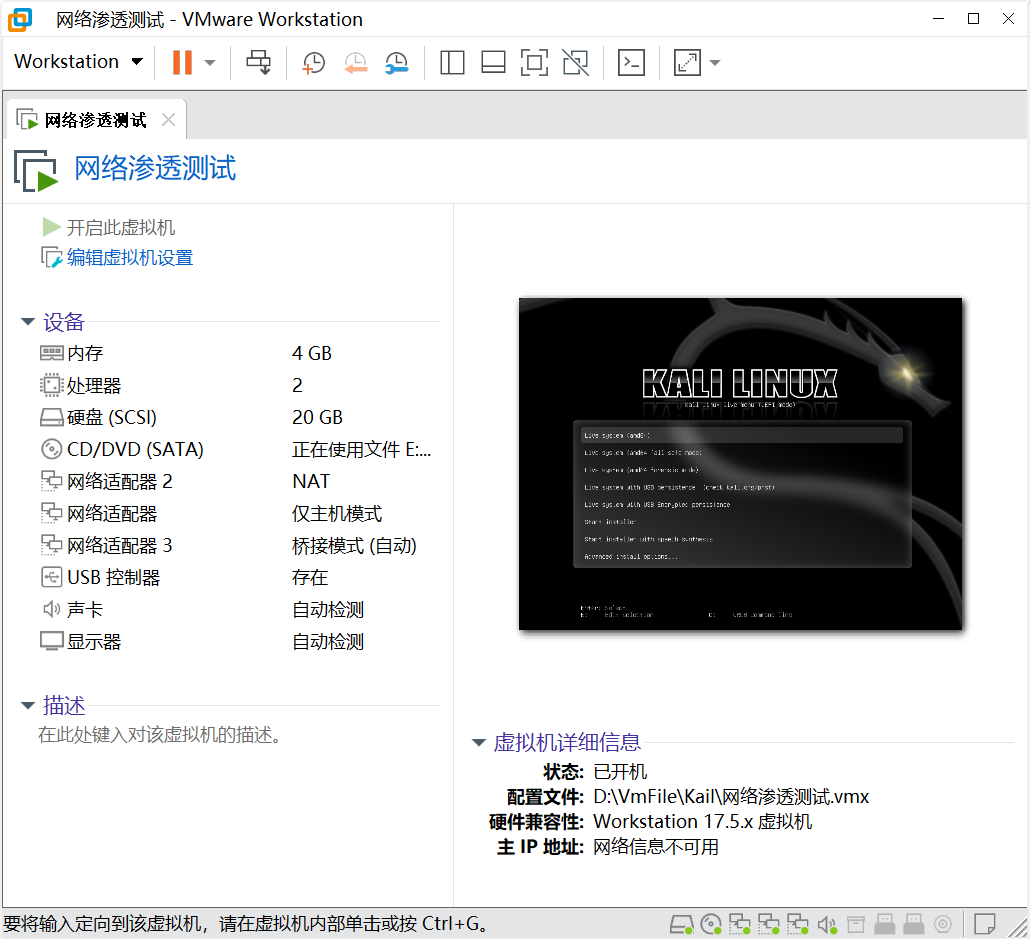Click the first USB device status icon
Image resolution: width=1030 pixels, height=939 pixels.
884,925
